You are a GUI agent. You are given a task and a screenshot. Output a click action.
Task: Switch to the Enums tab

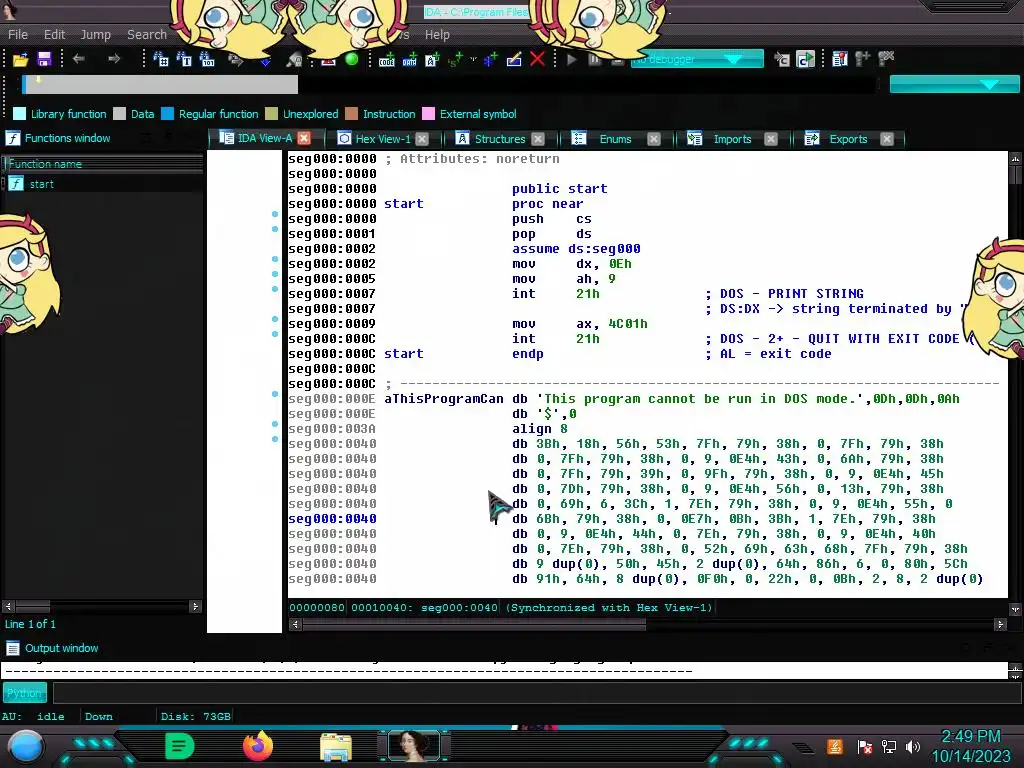click(615, 139)
